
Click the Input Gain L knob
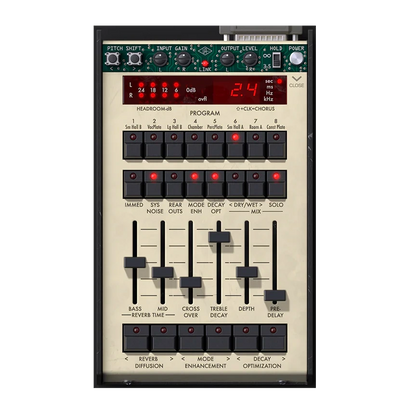coord(160,59)
